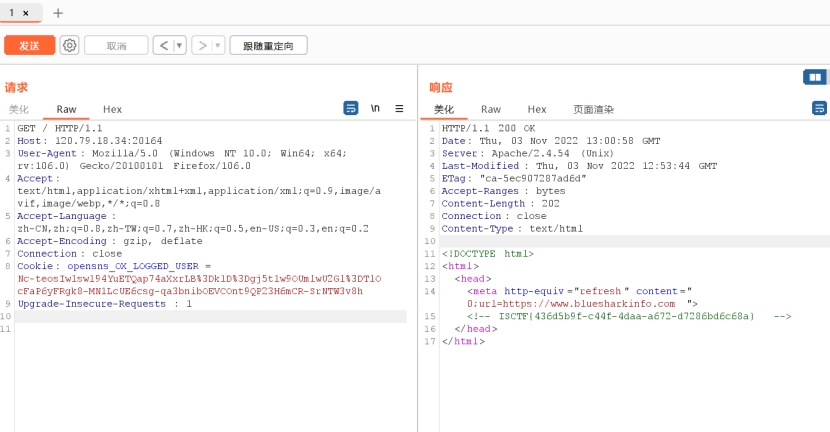Screen dimensions: 830x432
Task: Toggle word wrap in response panel
Action: point(819,108)
